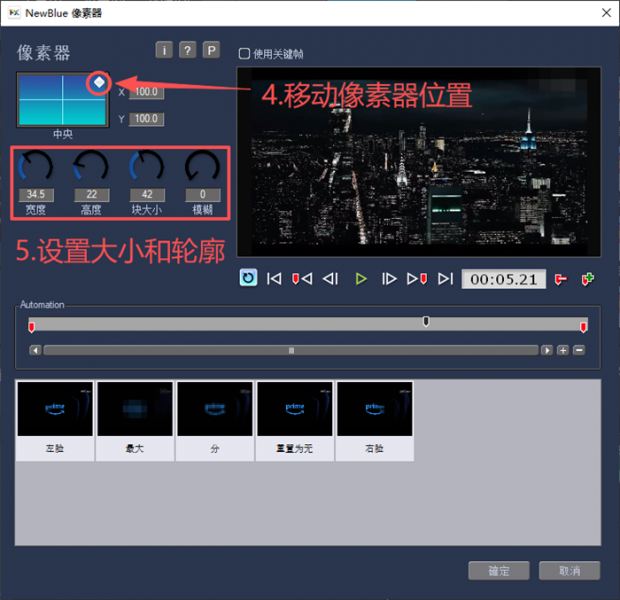The width and height of the screenshot is (620, 600).
Task: Remove keyframe with the red minus icon
Action: (561, 279)
